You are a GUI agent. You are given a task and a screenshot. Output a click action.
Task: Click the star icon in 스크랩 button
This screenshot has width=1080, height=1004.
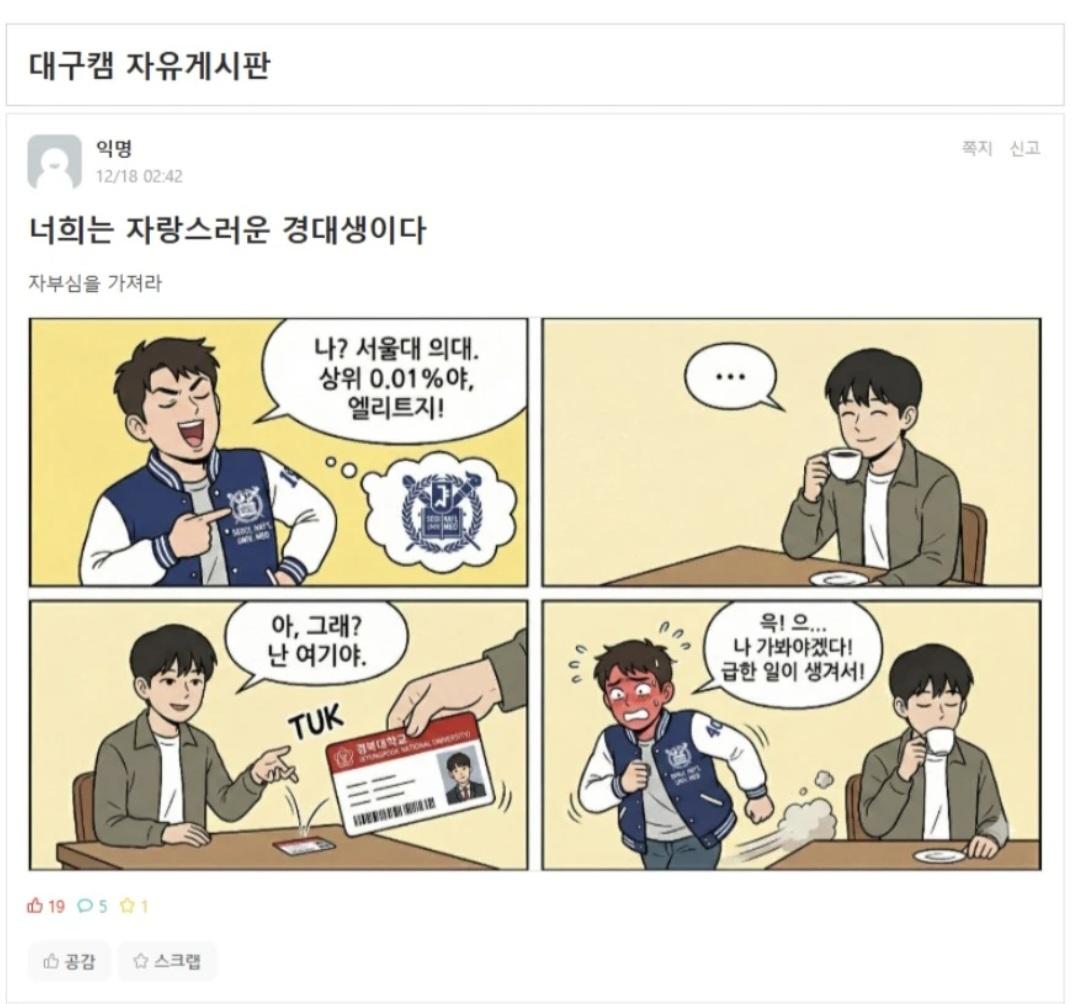pos(141,961)
